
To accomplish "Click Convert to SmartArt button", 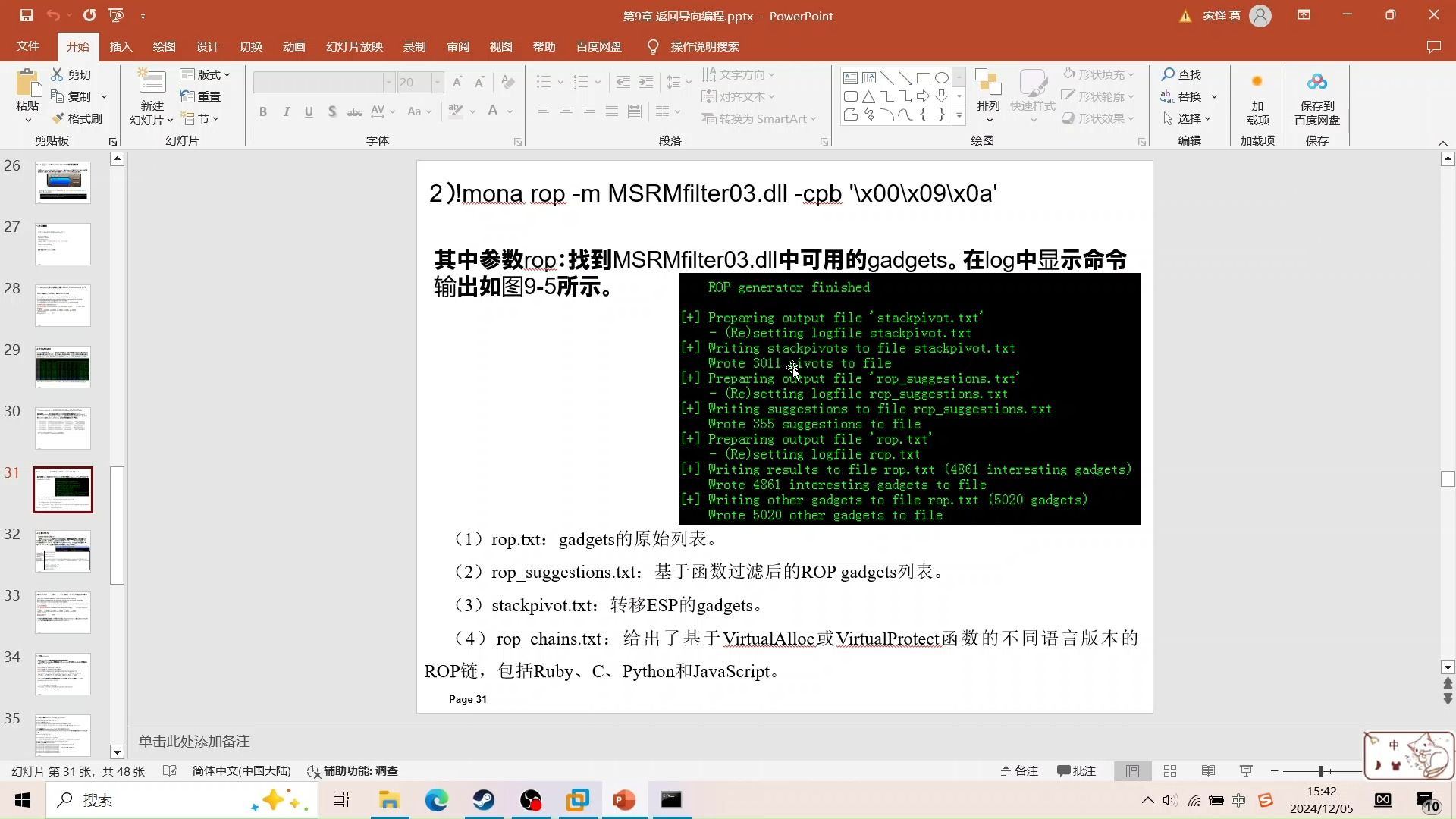I will click(x=759, y=118).
